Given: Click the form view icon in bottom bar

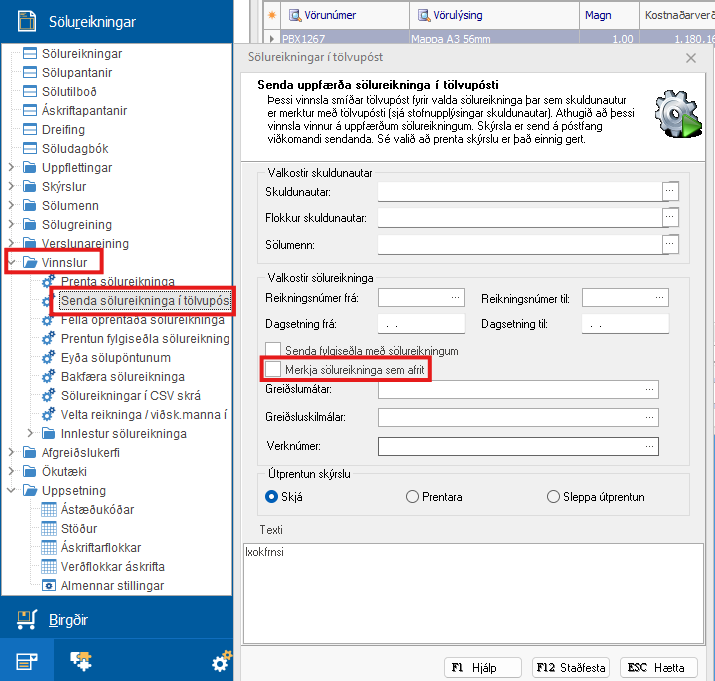Looking at the screenshot, I should pyautogui.click(x=26, y=660).
